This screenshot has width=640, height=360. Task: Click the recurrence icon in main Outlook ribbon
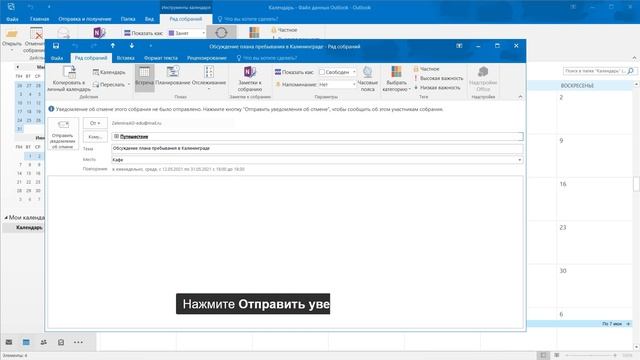[221, 33]
